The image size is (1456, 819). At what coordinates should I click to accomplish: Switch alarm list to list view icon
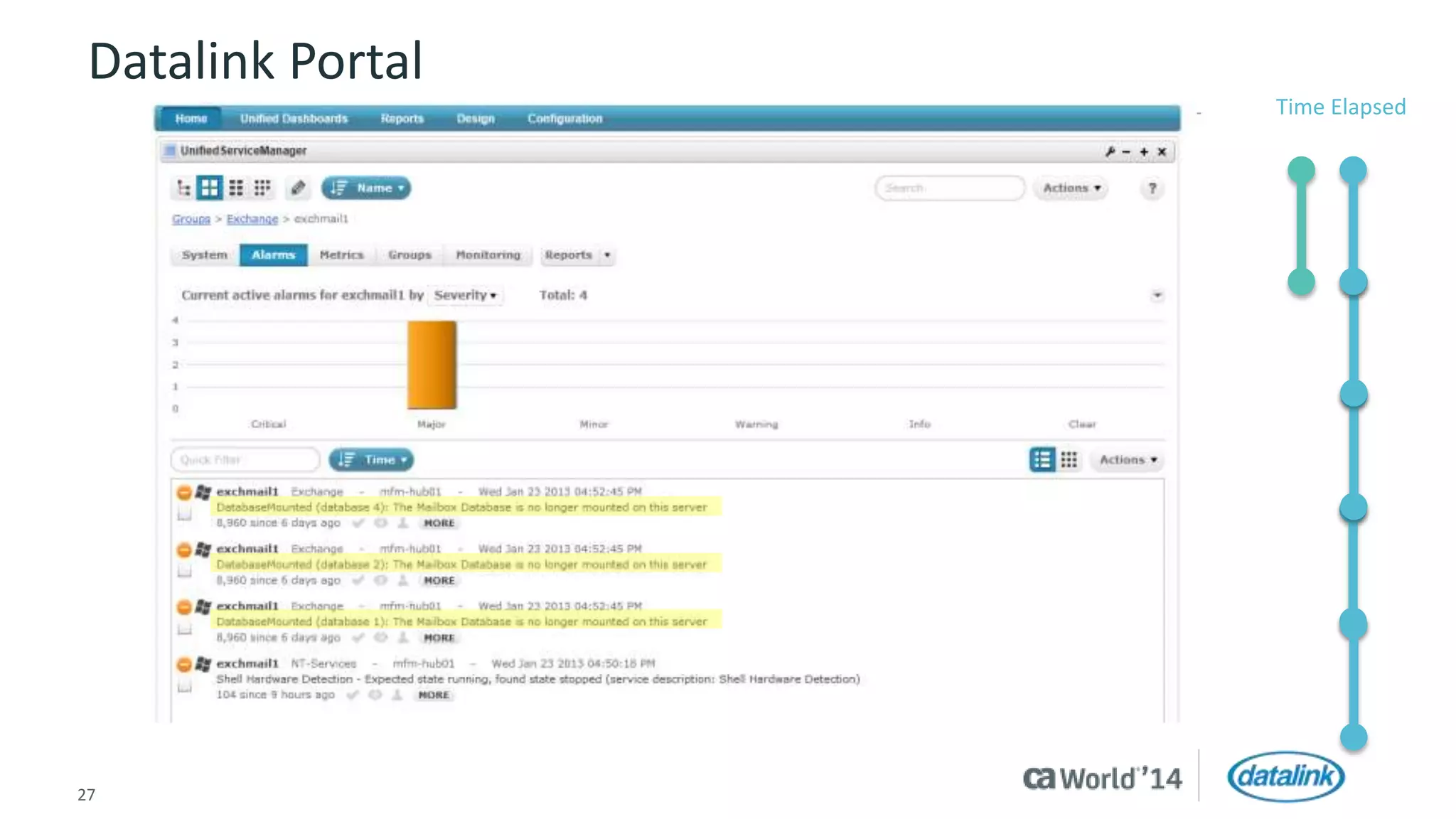pyautogui.click(x=1042, y=460)
